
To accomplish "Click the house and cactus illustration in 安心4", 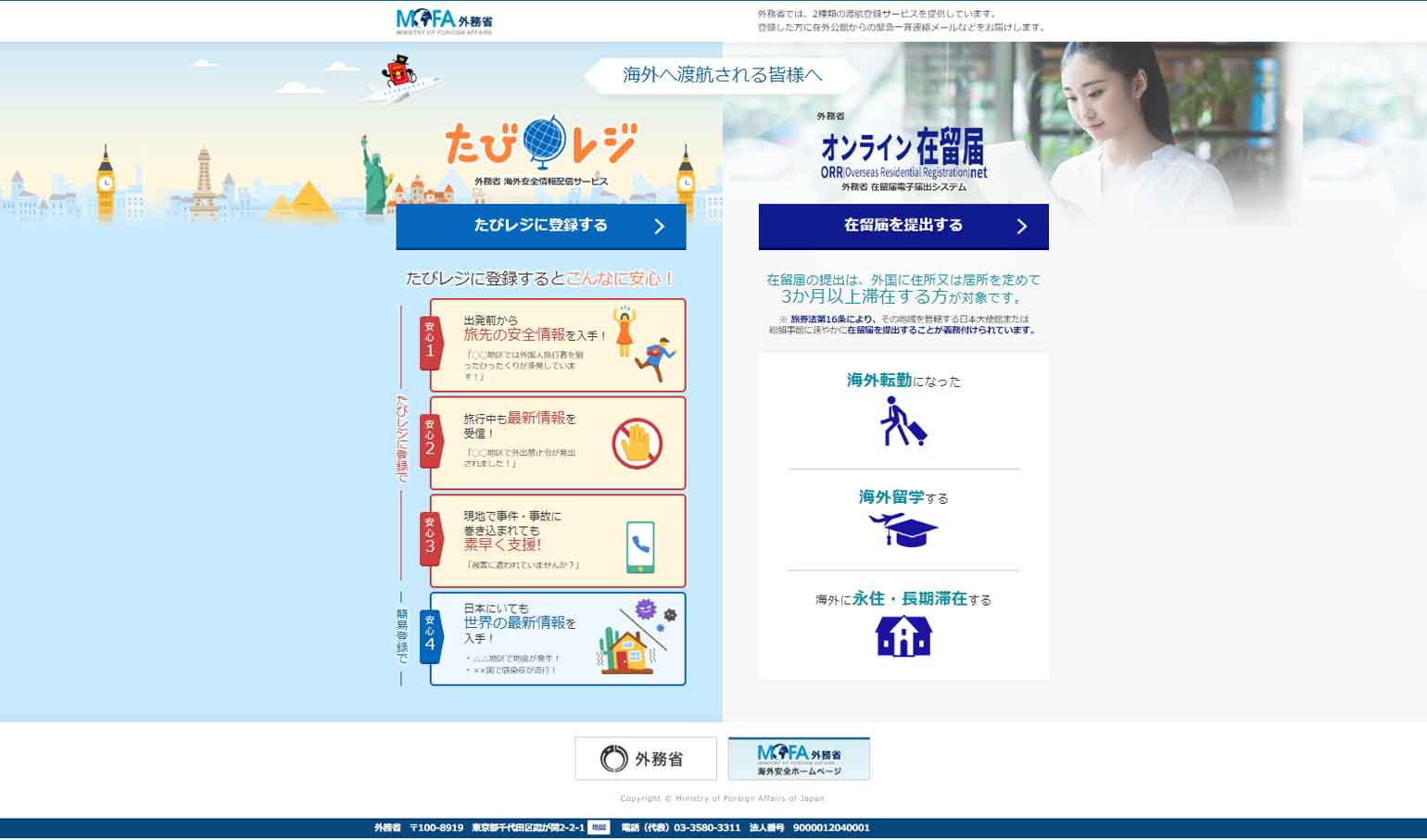I will pyautogui.click(x=627, y=646).
